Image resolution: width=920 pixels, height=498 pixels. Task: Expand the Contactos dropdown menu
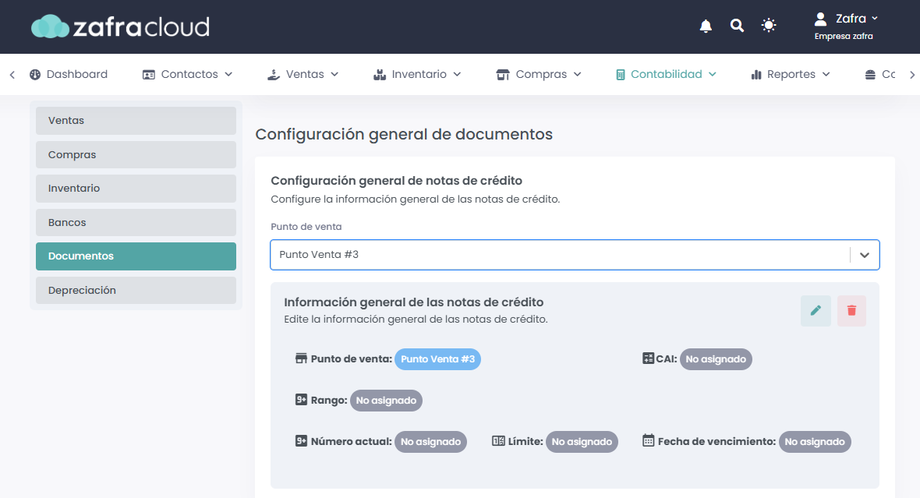click(x=187, y=74)
